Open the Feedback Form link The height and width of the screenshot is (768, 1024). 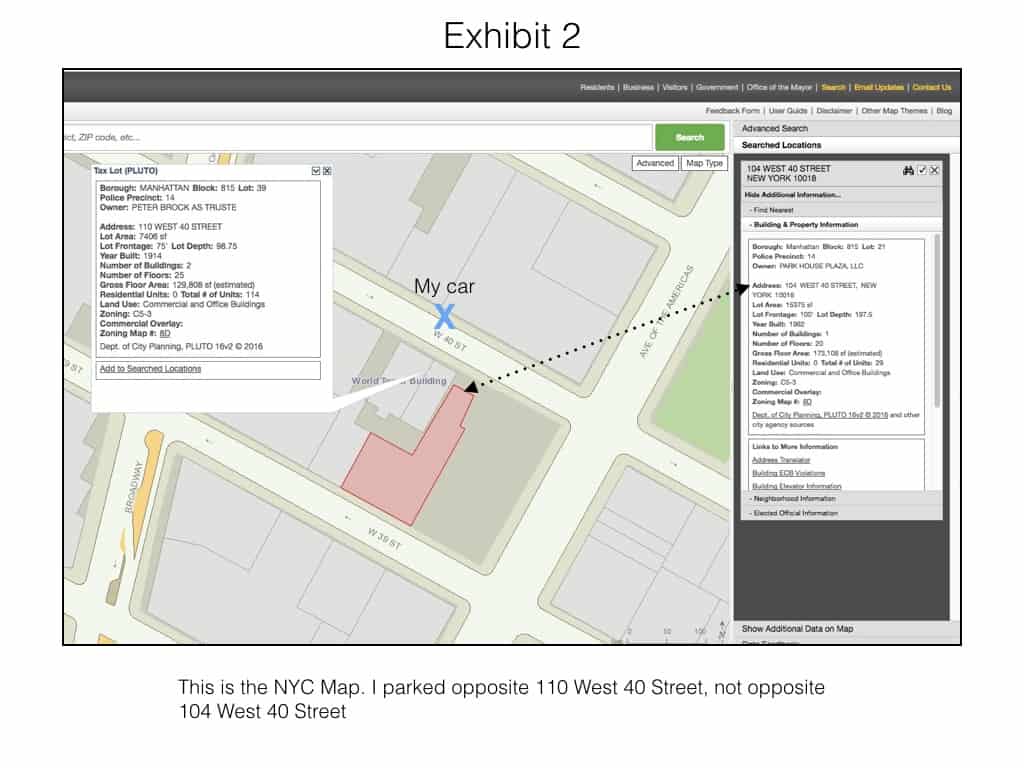733,111
